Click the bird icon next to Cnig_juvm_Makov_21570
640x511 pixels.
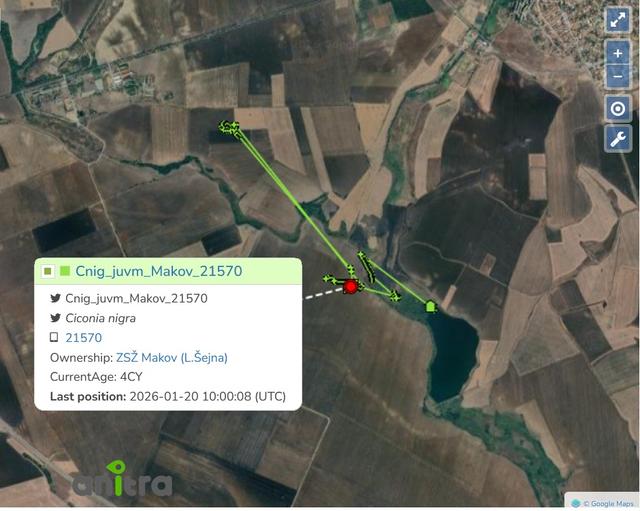[x=56, y=298]
